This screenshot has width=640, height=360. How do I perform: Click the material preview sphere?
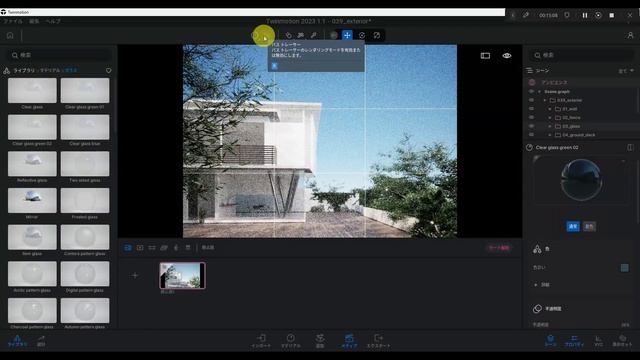(x=581, y=180)
